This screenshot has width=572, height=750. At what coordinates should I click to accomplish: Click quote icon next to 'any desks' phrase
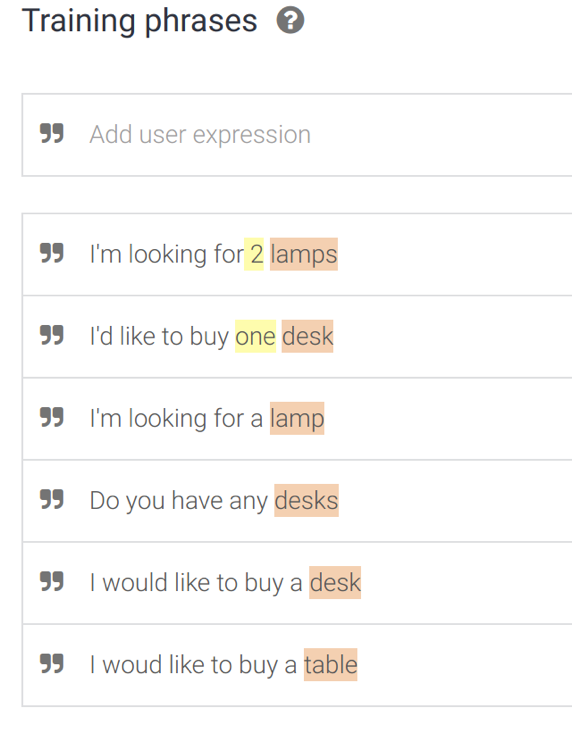pos(52,499)
